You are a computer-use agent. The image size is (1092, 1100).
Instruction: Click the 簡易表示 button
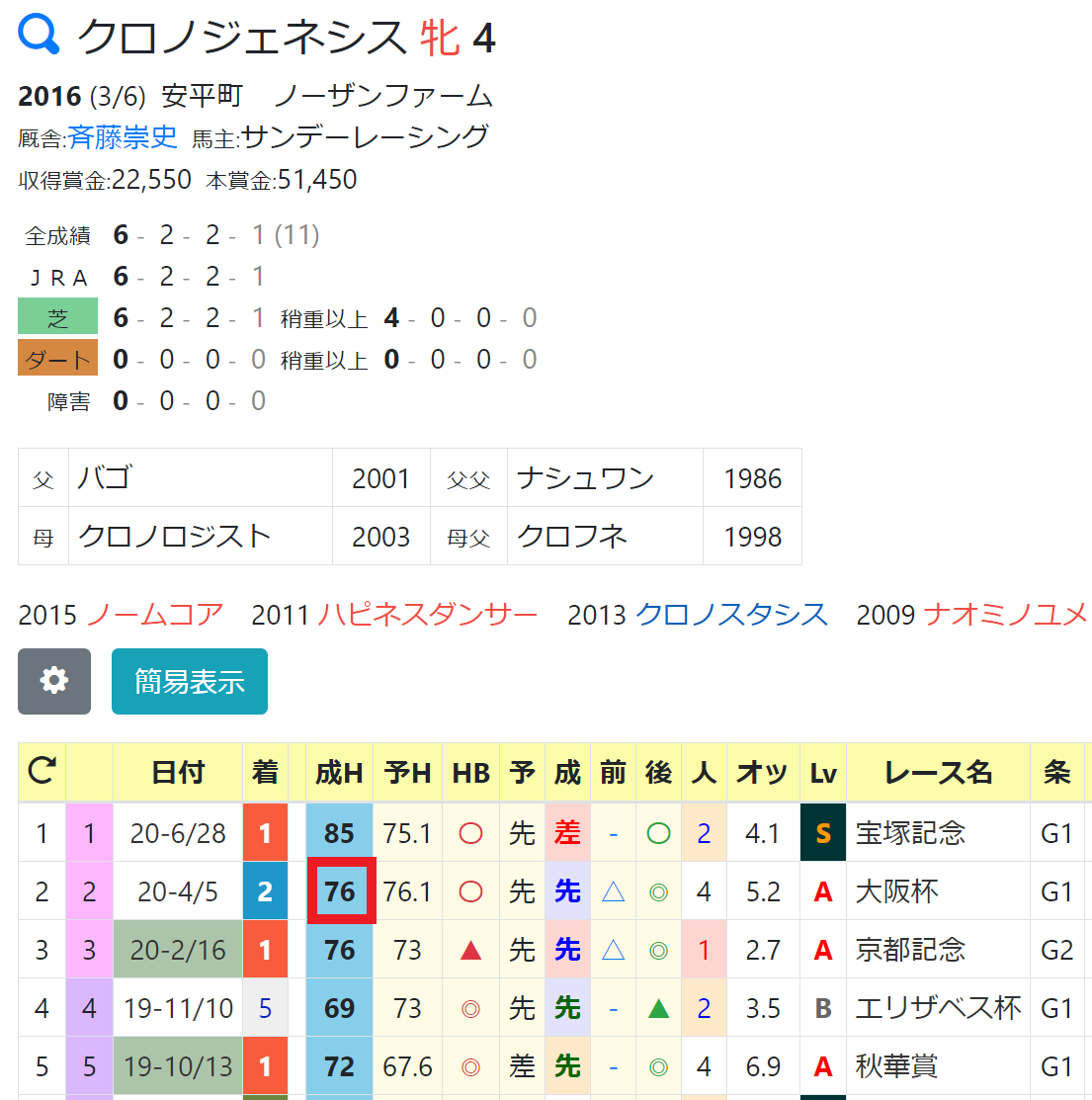(190, 681)
